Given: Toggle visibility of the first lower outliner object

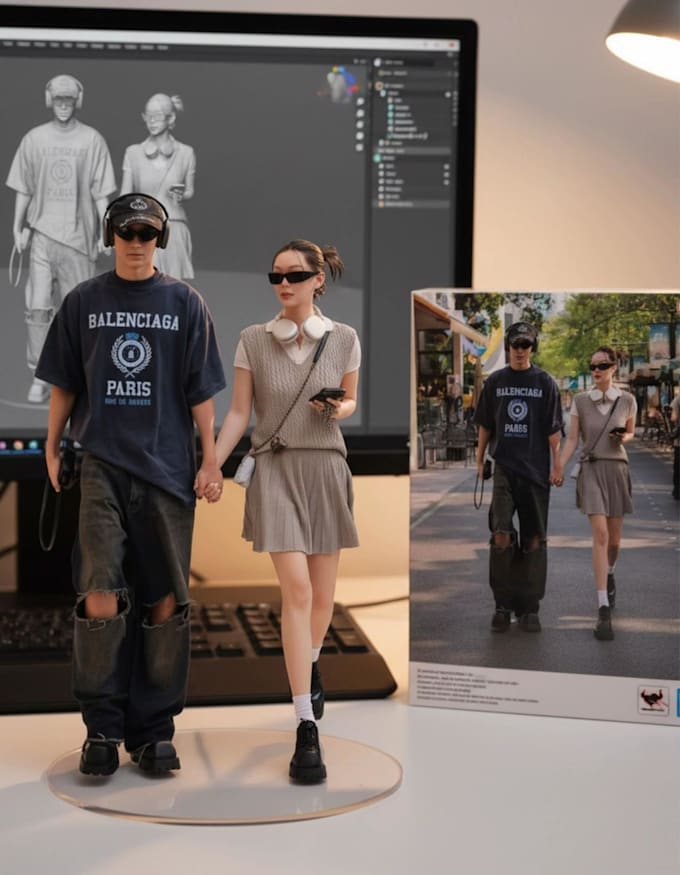Looking at the screenshot, I should pyautogui.click(x=447, y=166).
